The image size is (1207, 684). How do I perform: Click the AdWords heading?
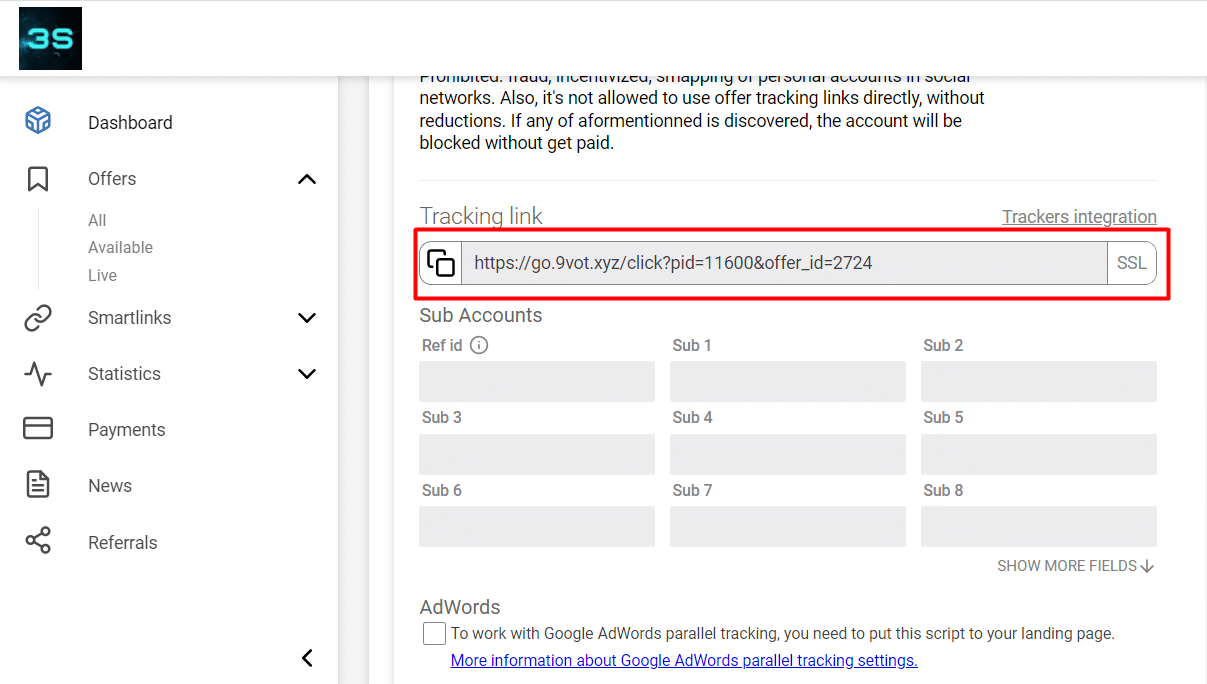pyautogui.click(x=460, y=607)
